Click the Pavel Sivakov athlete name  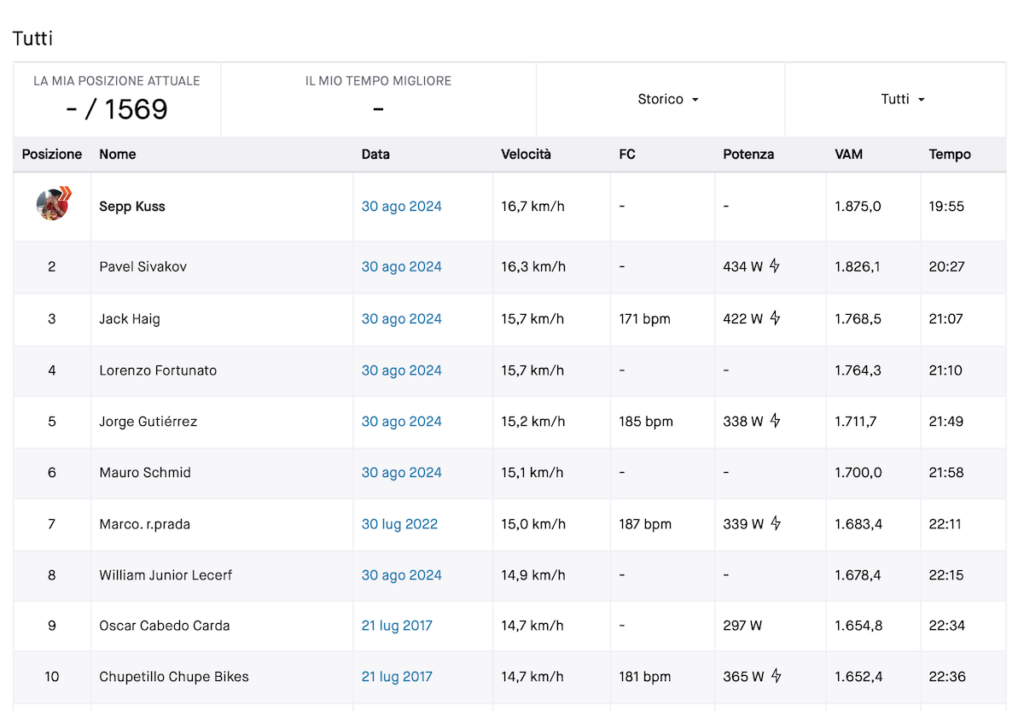[x=143, y=266]
